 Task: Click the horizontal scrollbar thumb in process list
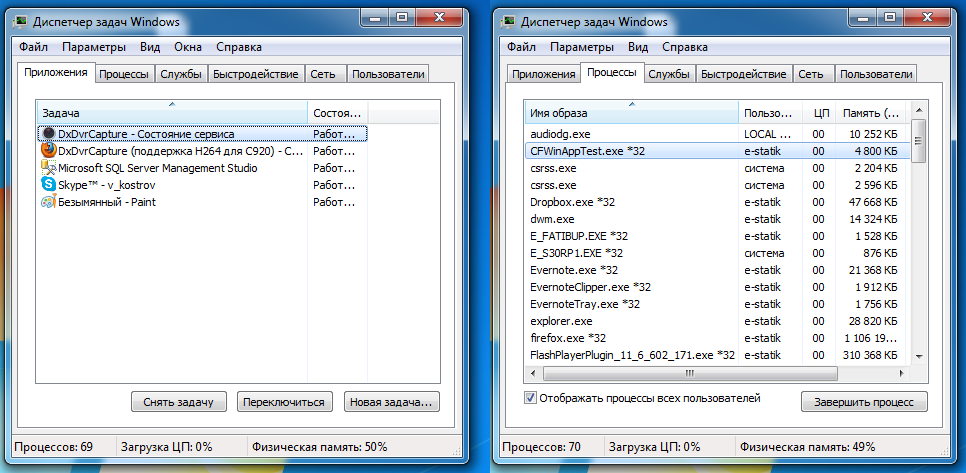[x=689, y=373]
